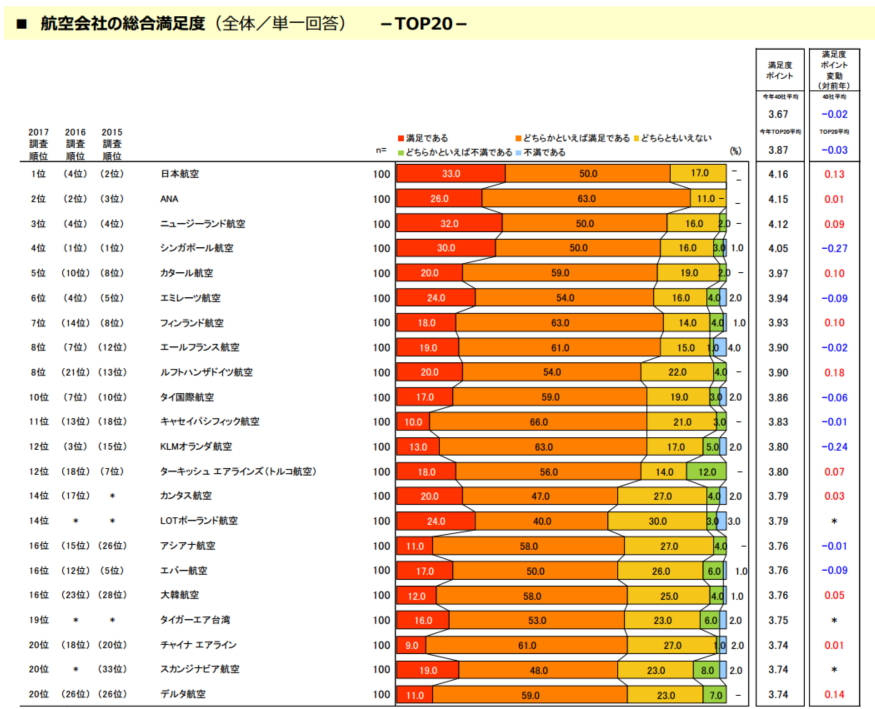
Task: Click the red 満足である legend swatch
Action: [401, 138]
